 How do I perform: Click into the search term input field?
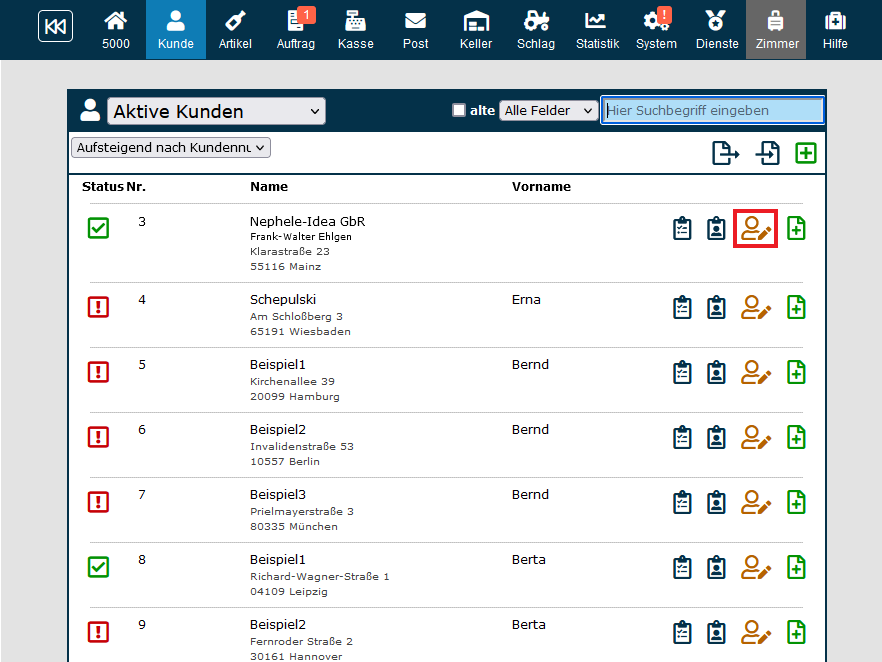tap(712, 111)
